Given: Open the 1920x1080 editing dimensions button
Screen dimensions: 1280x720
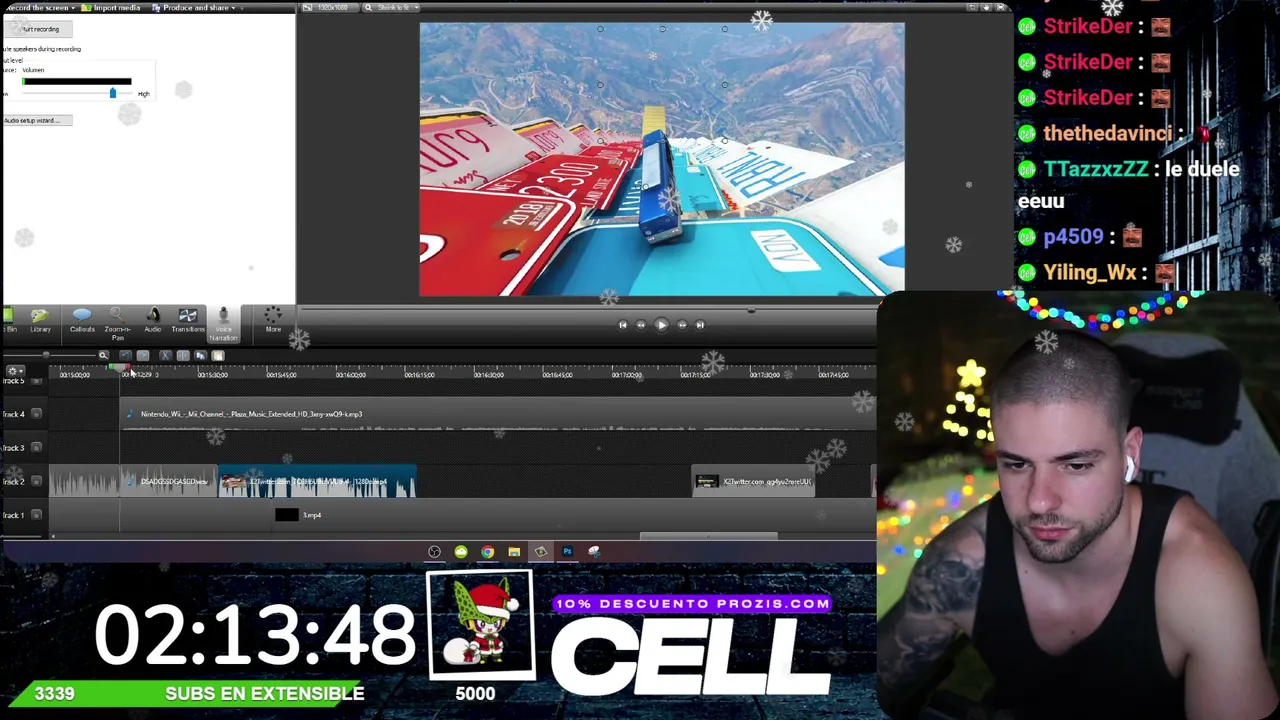Looking at the screenshot, I should coord(329,8).
